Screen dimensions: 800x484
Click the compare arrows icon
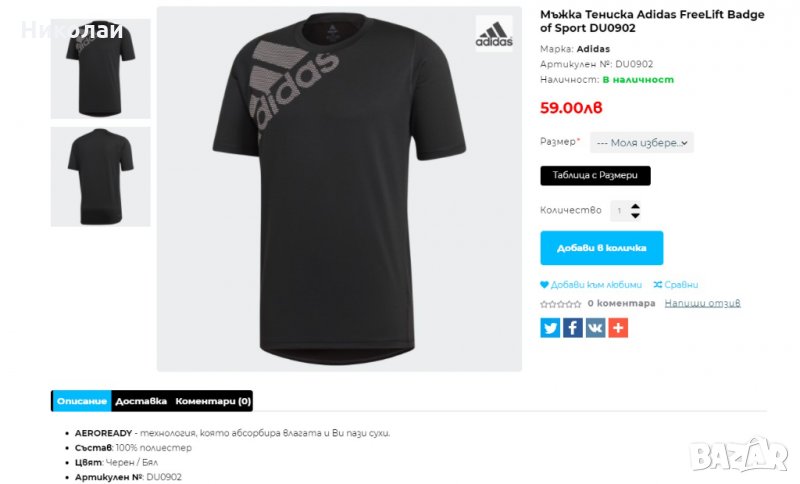[x=658, y=285]
